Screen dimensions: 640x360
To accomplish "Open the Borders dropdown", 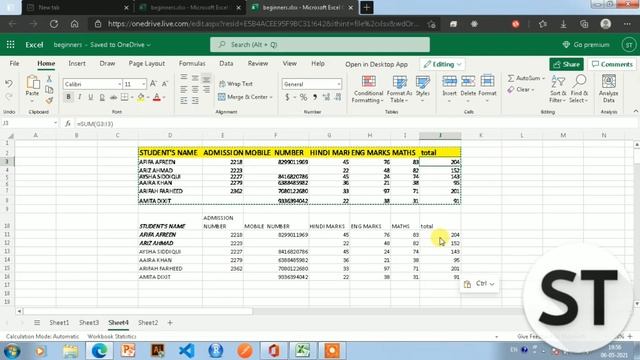I will coord(132,97).
